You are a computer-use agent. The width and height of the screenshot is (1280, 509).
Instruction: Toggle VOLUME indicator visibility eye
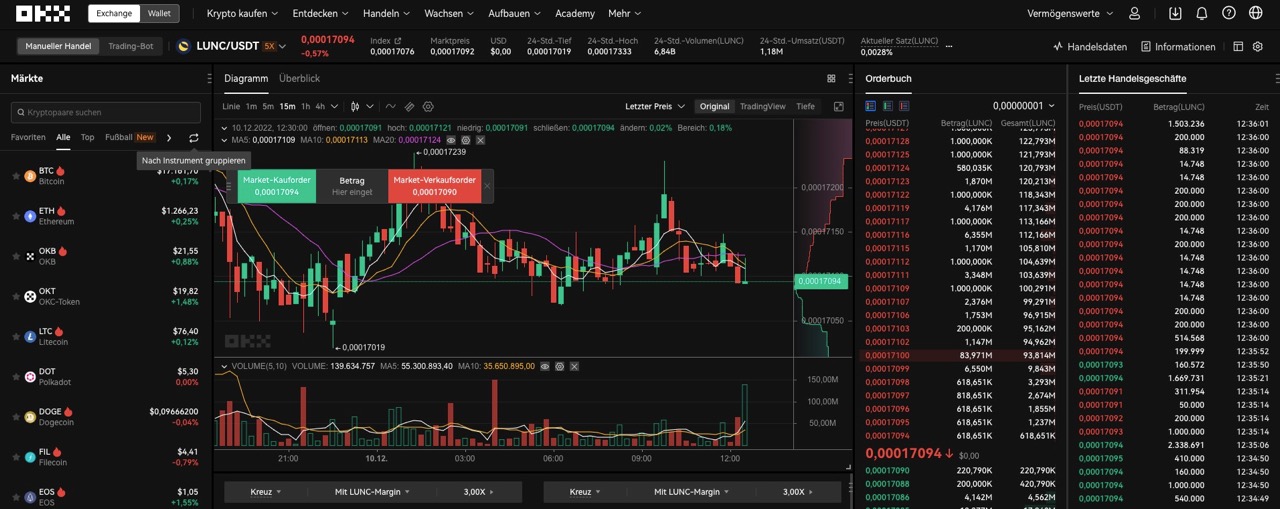[x=545, y=366]
